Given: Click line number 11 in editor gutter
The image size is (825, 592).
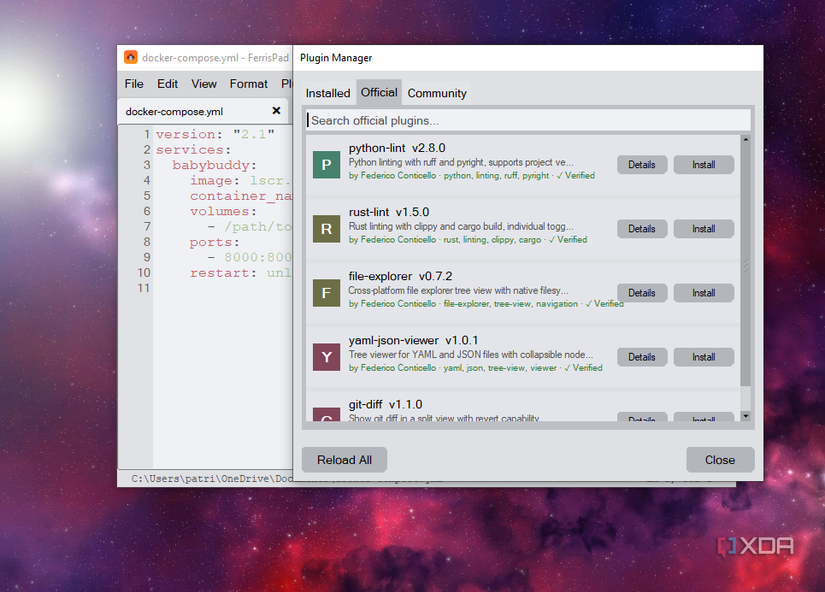Looking at the screenshot, I should pyautogui.click(x=144, y=288).
